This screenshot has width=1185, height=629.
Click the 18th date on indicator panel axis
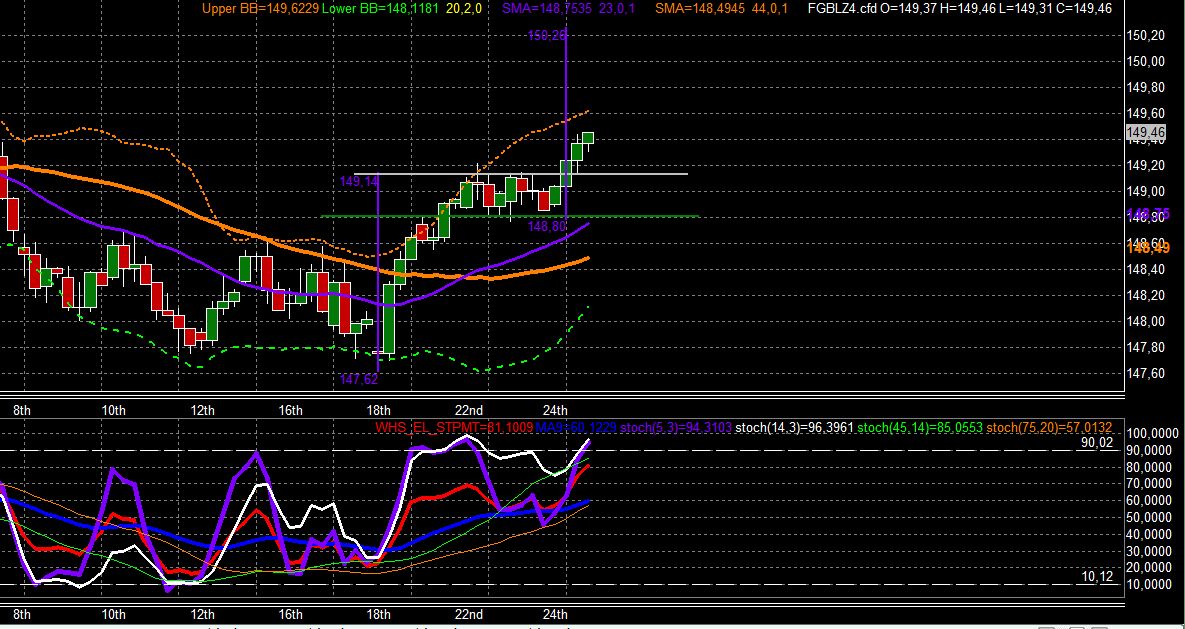(x=378, y=614)
